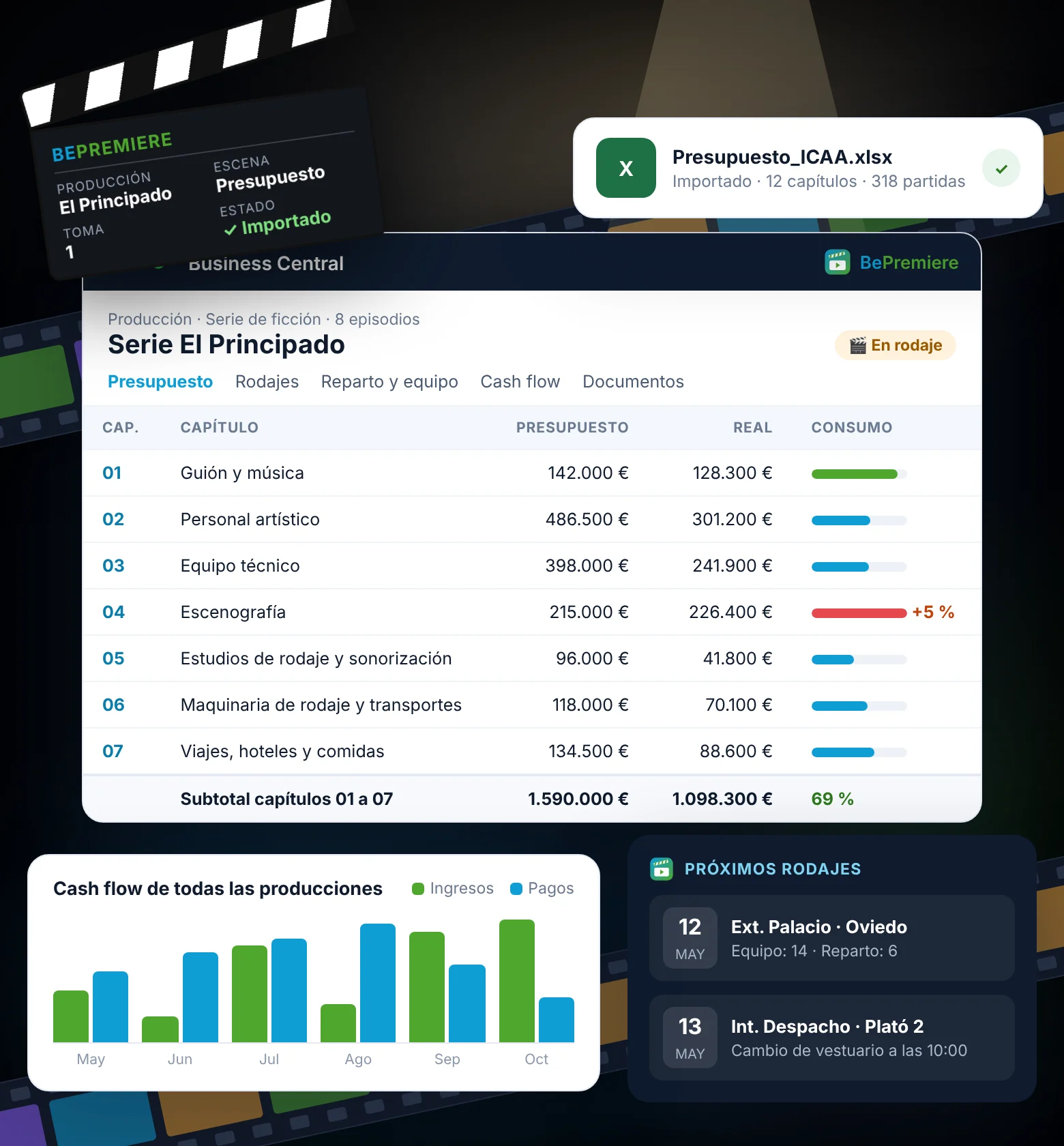Click the Ingresos legend swatch
The width and height of the screenshot is (1064, 1146).
point(418,888)
